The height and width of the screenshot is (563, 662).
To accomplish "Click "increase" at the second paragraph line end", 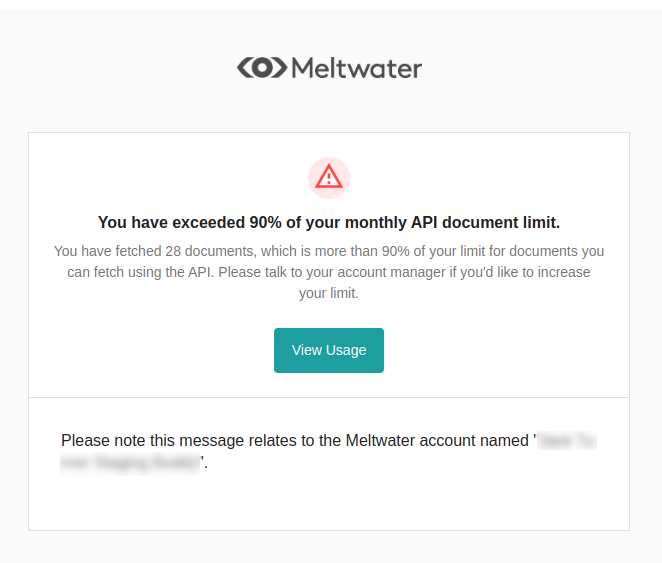I will pos(563,272).
